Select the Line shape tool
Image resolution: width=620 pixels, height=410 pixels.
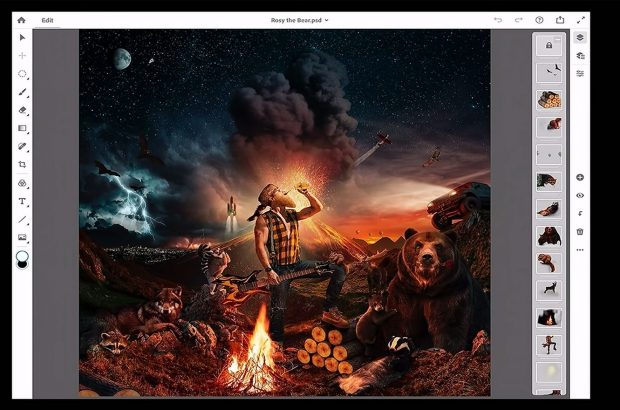point(23,219)
